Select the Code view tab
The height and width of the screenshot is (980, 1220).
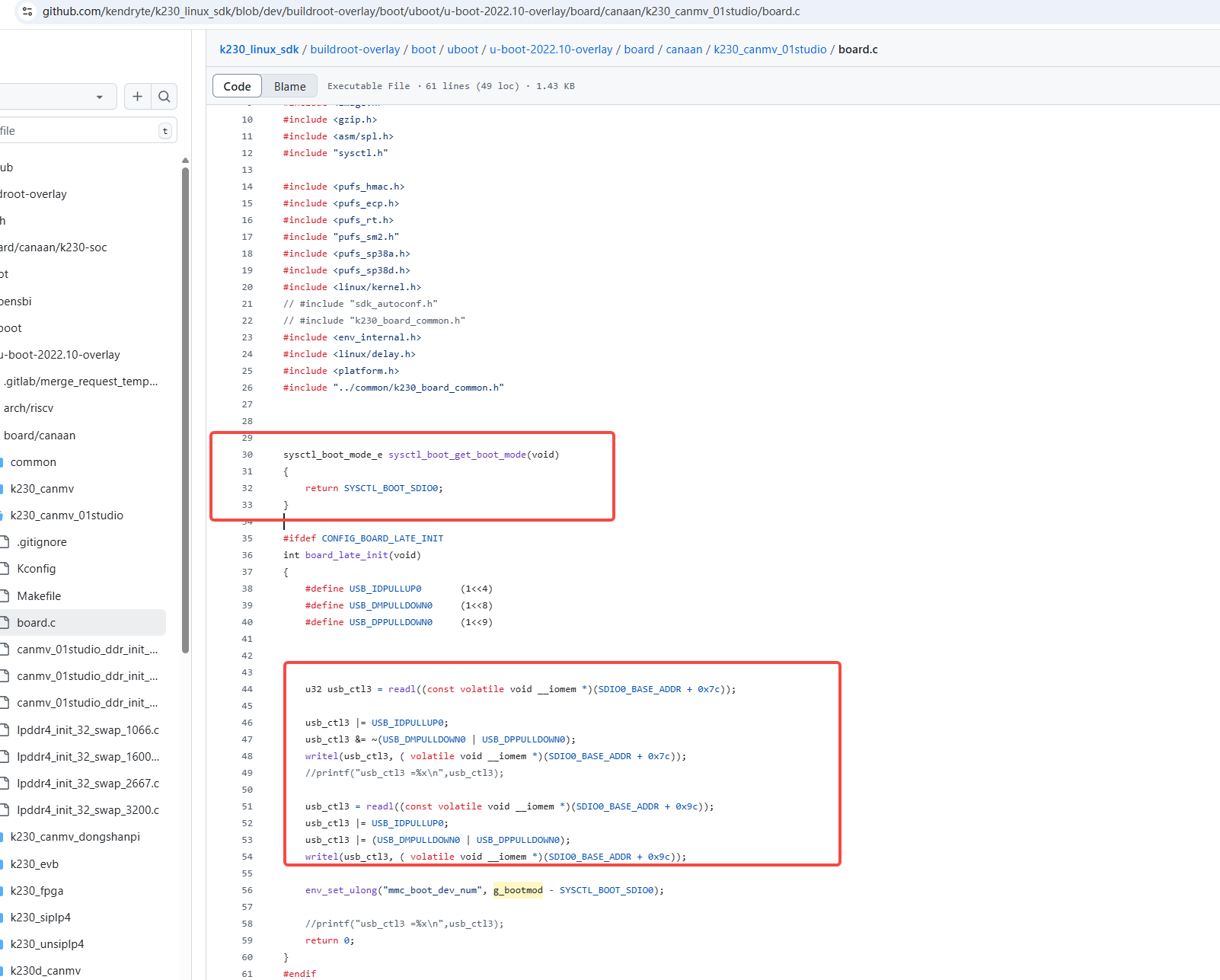[237, 86]
